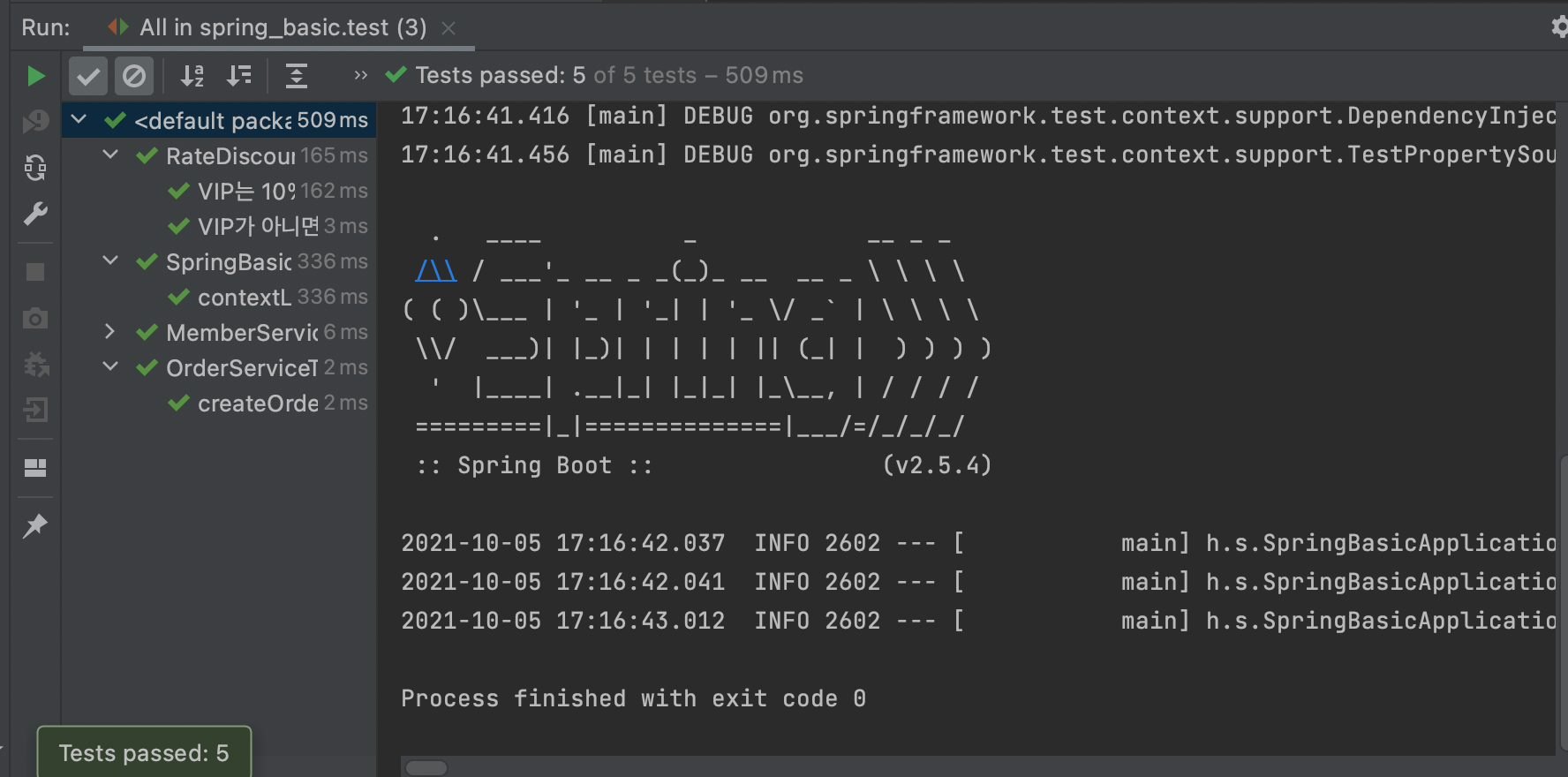The height and width of the screenshot is (777, 1568).
Task: Show more toolbar actions via double-chevron
Action: pyautogui.click(x=360, y=76)
